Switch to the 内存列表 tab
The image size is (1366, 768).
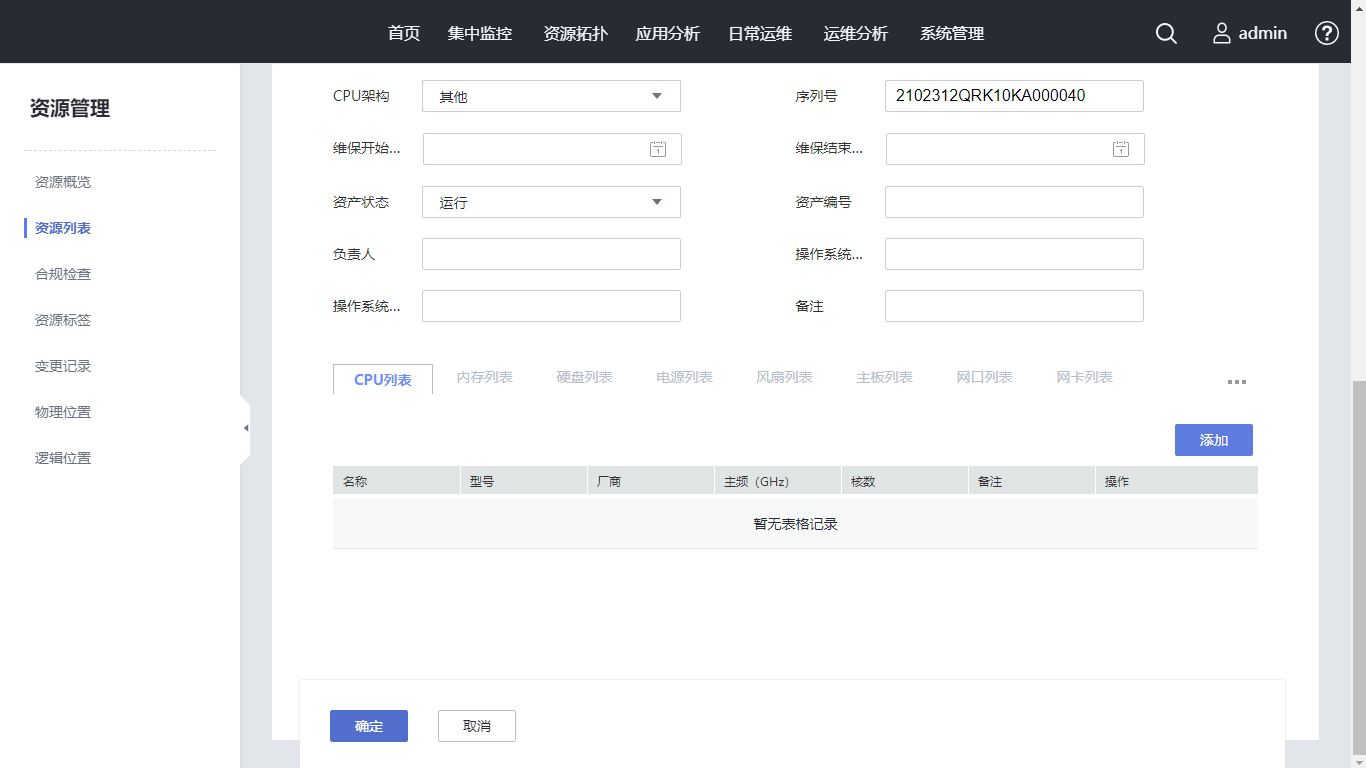tap(484, 377)
